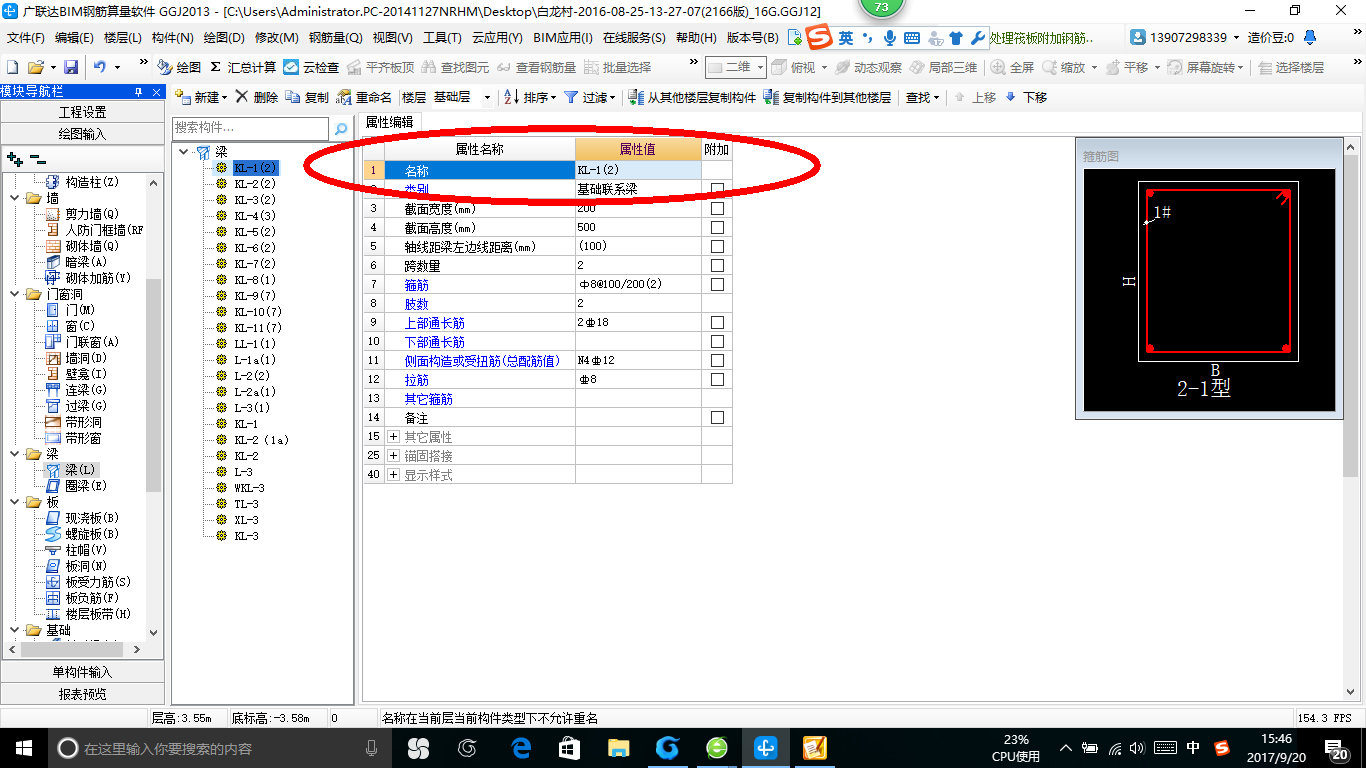Toggle 附加 checkbox for 类别 row
This screenshot has height=768, width=1366.
pyautogui.click(x=717, y=189)
